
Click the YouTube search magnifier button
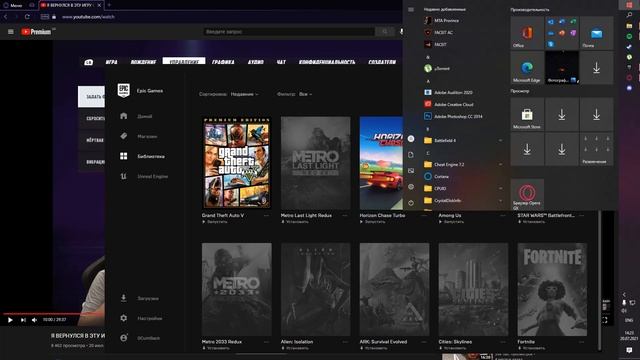pos(384,31)
